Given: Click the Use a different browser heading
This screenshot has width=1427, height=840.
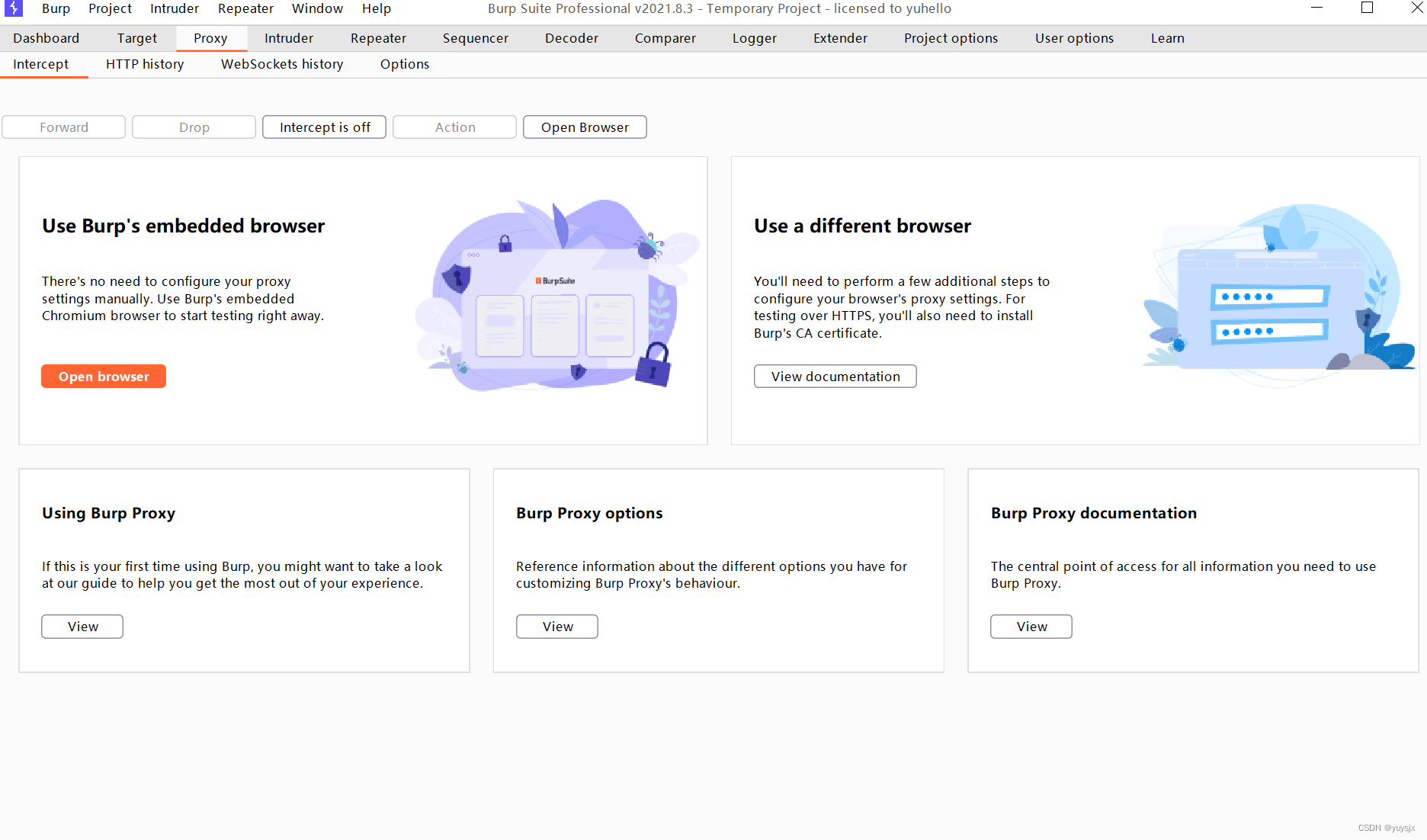Looking at the screenshot, I should tap(862, 226).
